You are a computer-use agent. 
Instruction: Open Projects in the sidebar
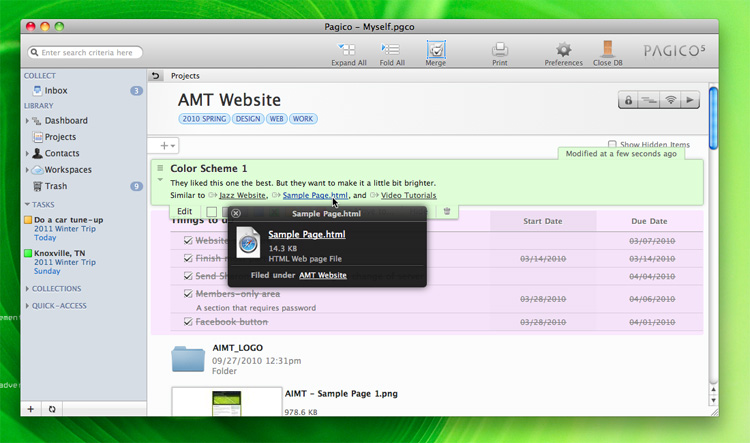click(60, 137)
